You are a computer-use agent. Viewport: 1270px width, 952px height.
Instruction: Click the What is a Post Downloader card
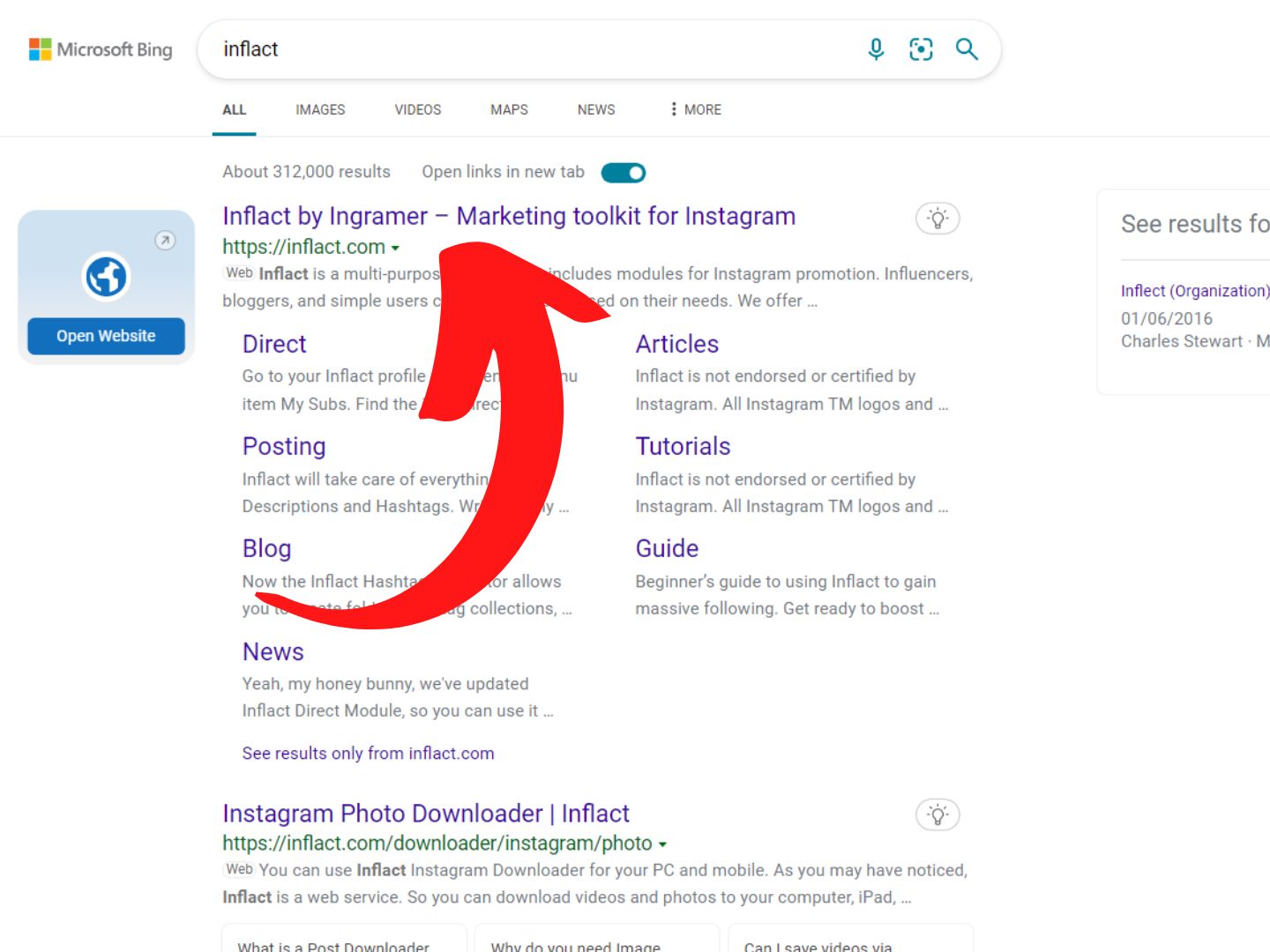click(344, 939)
